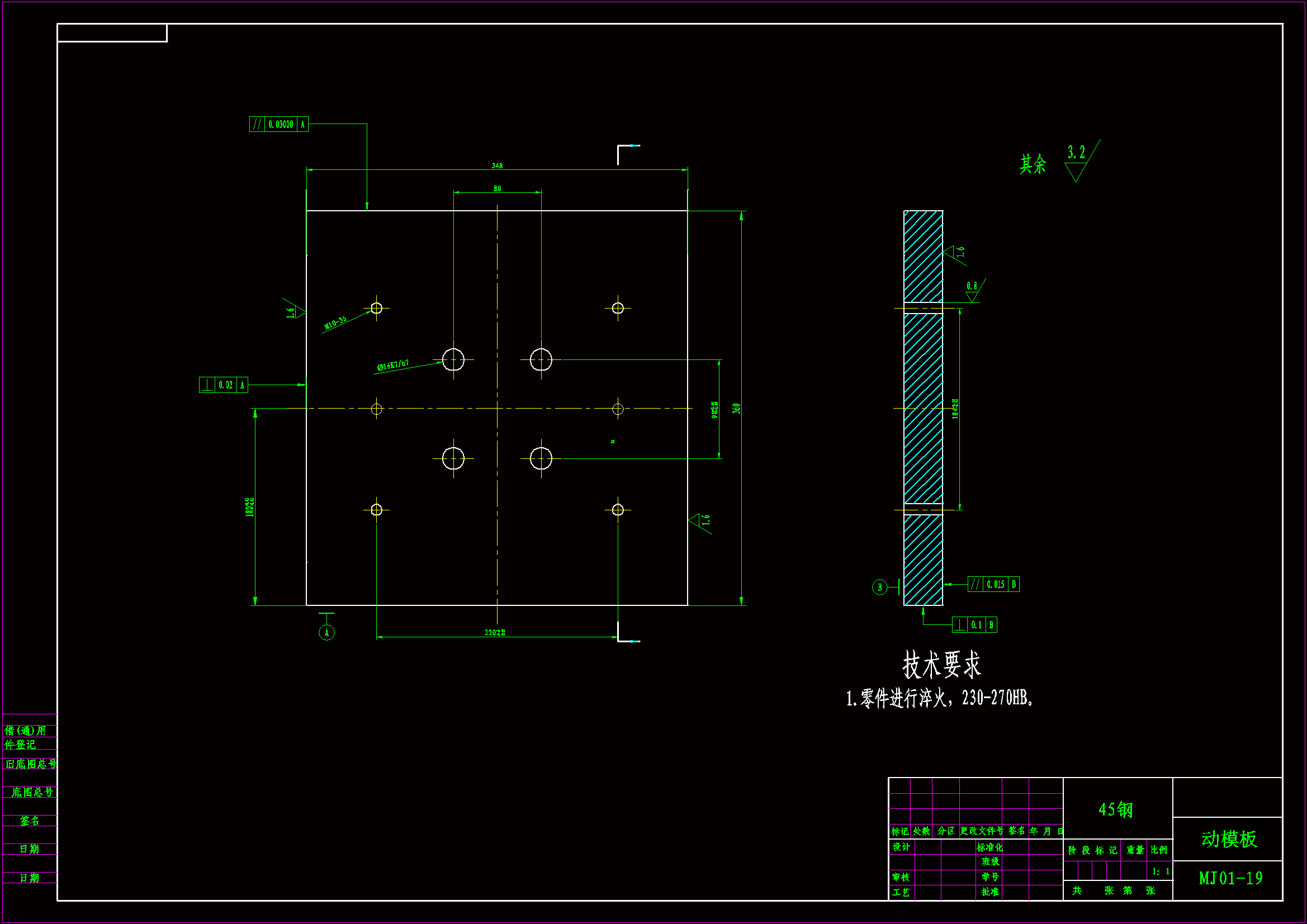
Task: Click the 348 width dimension text
Action: (497, 165)
